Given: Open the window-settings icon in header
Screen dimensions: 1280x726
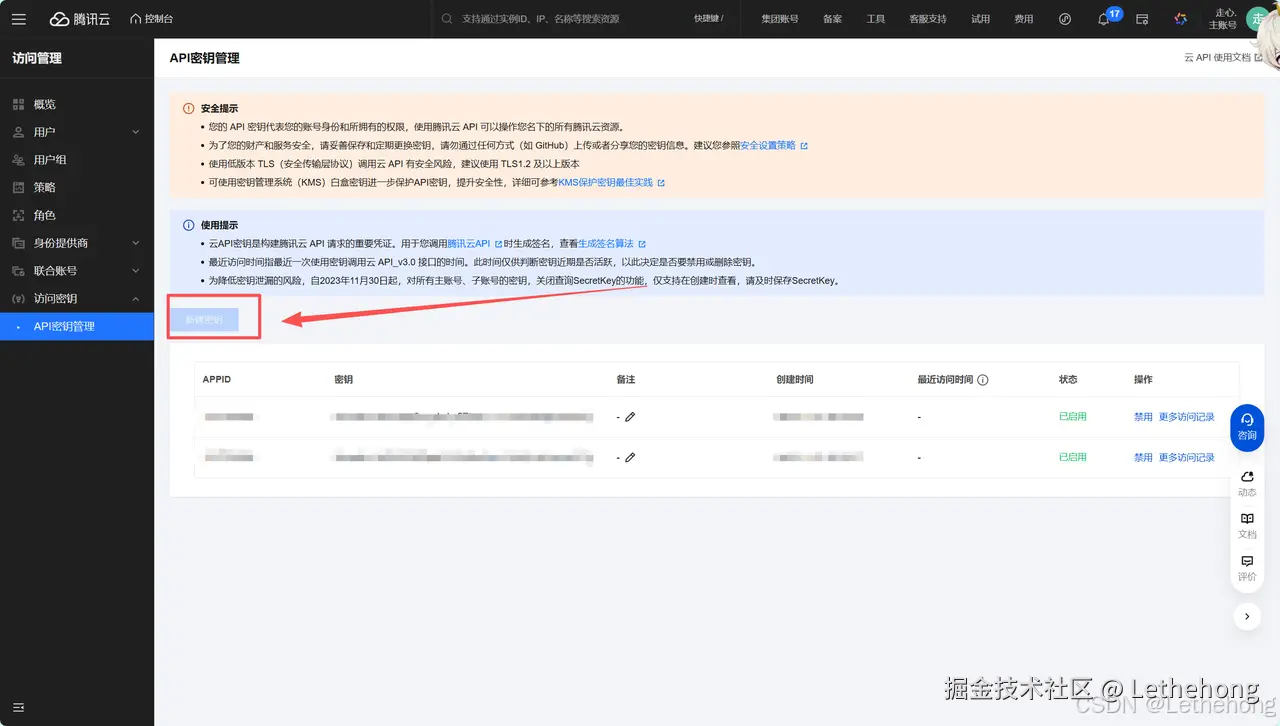Looking at the screenshot, I should [1142, 19].
